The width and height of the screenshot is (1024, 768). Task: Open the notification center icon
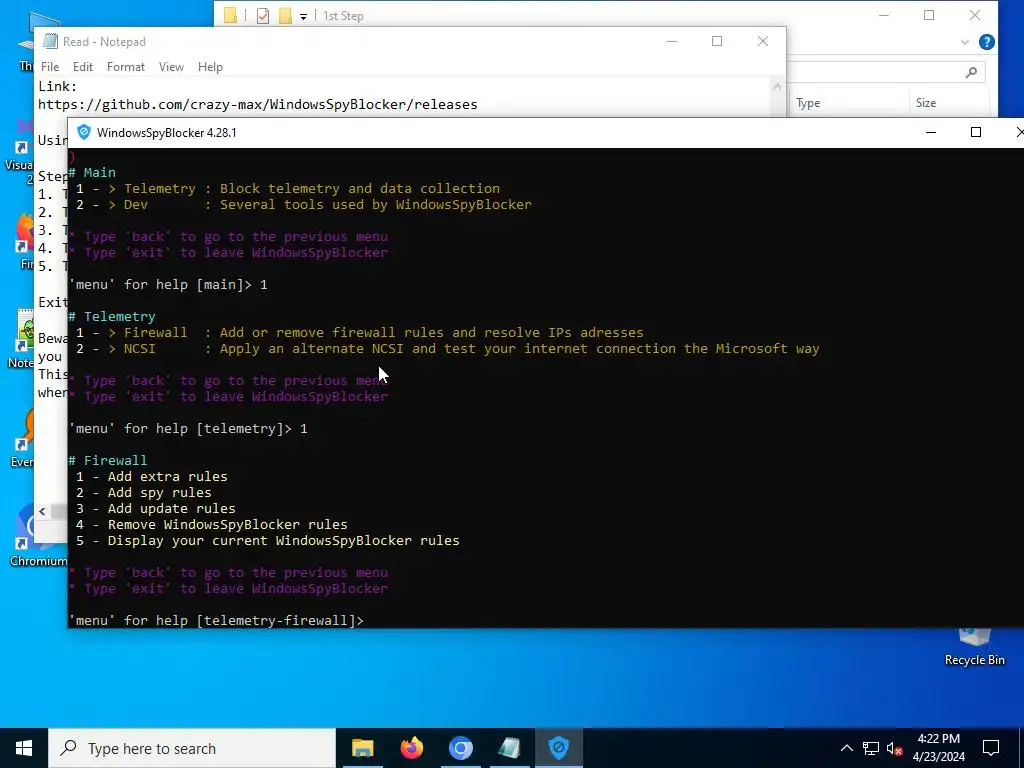[991, 748]
